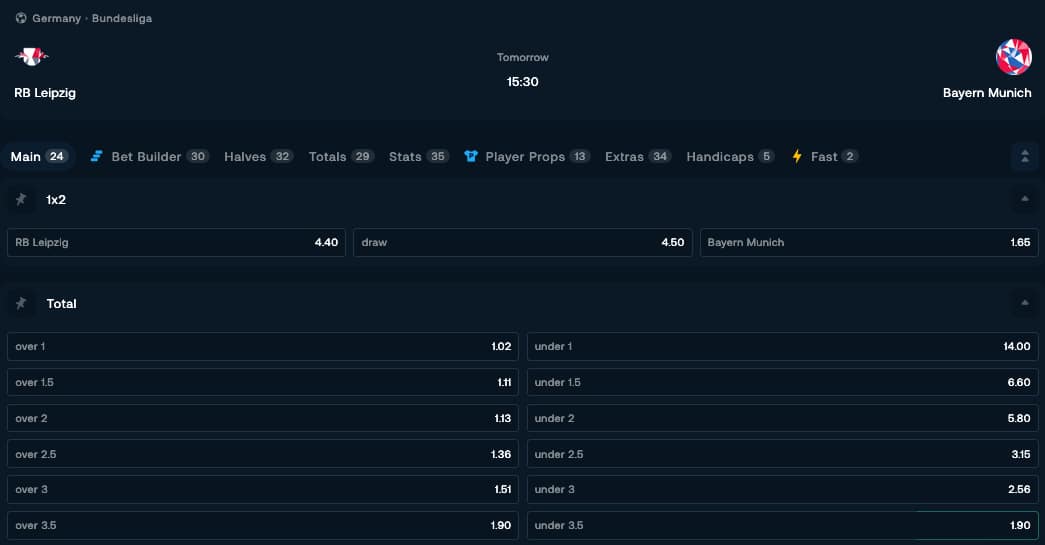
Task: Open the Extras tab
Action: click(x=638, y=157)
